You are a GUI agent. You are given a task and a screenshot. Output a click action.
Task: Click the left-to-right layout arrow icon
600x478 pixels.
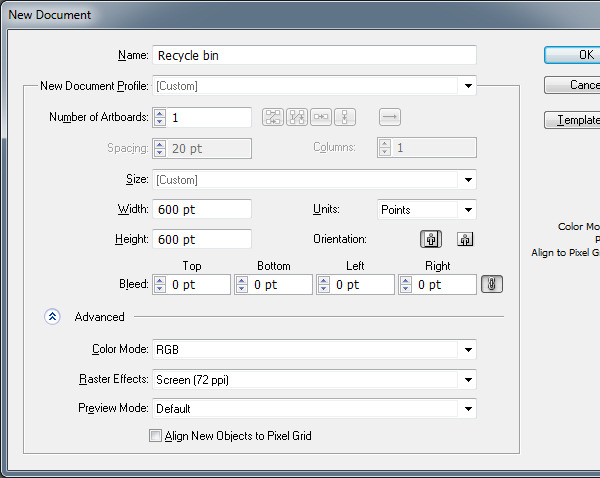390,117
